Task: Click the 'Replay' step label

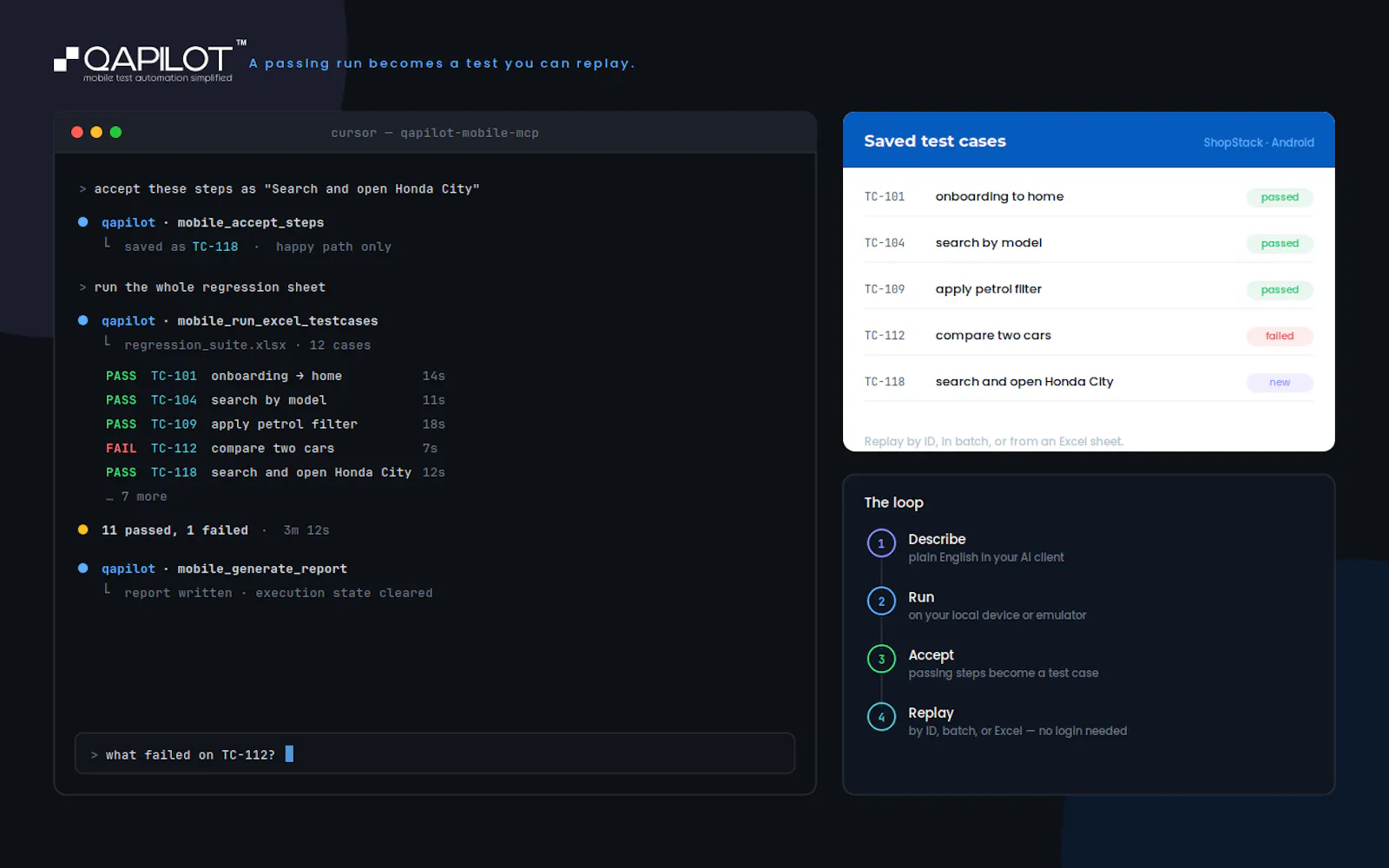Action: click(x=931, y=713)
